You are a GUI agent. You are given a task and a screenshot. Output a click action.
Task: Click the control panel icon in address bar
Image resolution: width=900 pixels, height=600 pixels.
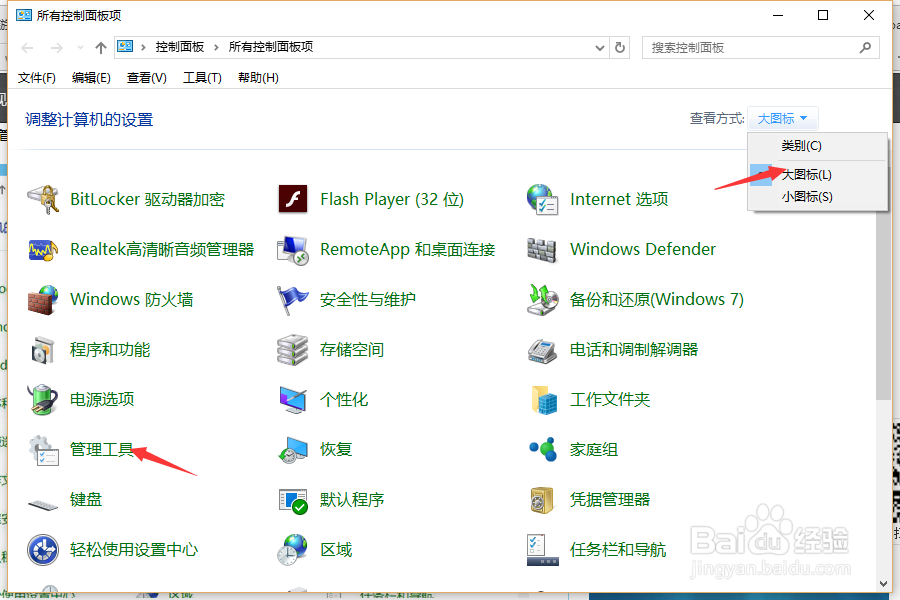point(125,47)
